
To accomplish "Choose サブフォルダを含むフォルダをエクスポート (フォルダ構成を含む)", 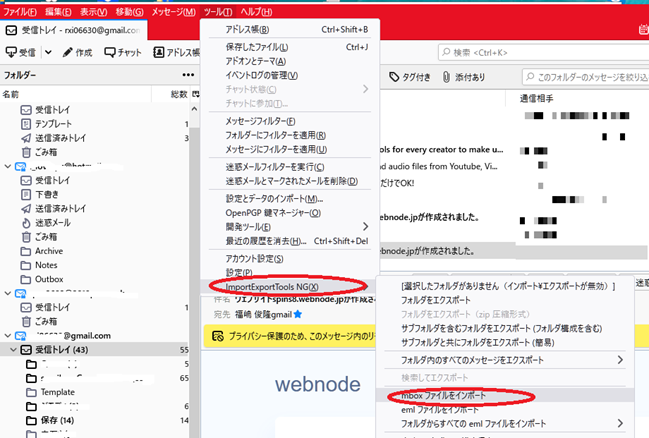I will 505,328.
